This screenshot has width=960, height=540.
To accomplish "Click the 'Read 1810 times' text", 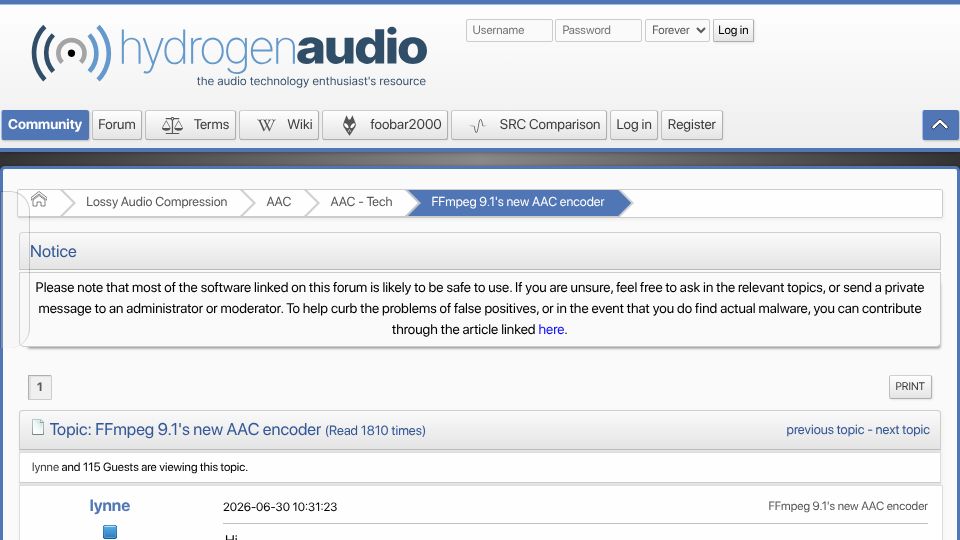I will click(375, 430).
